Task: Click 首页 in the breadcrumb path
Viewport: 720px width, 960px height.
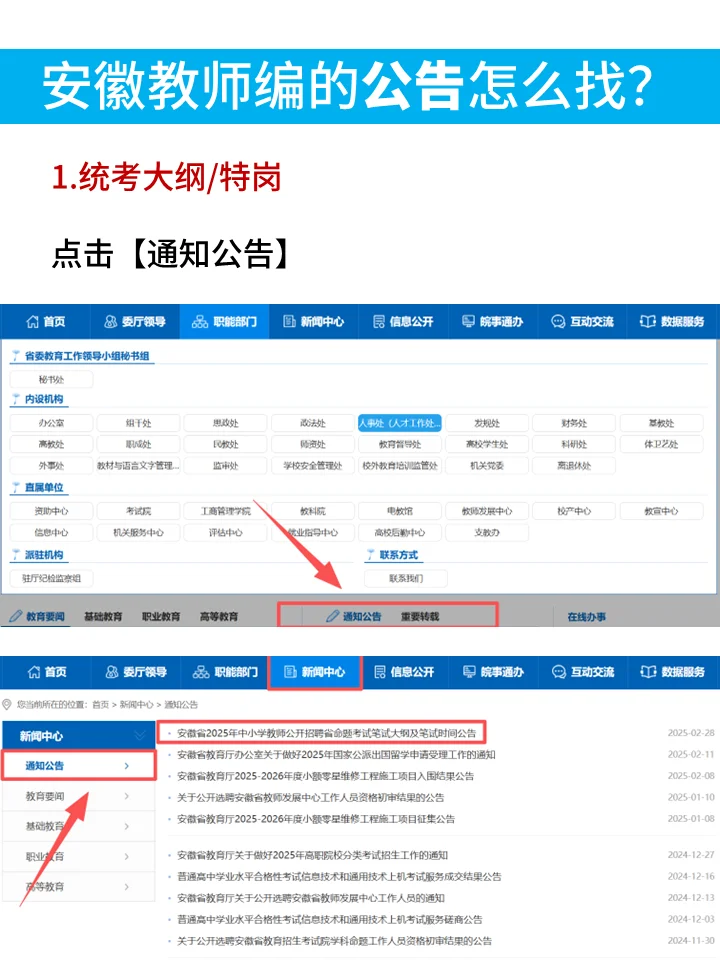Action: pyautogui.click(x=100, y=705)
